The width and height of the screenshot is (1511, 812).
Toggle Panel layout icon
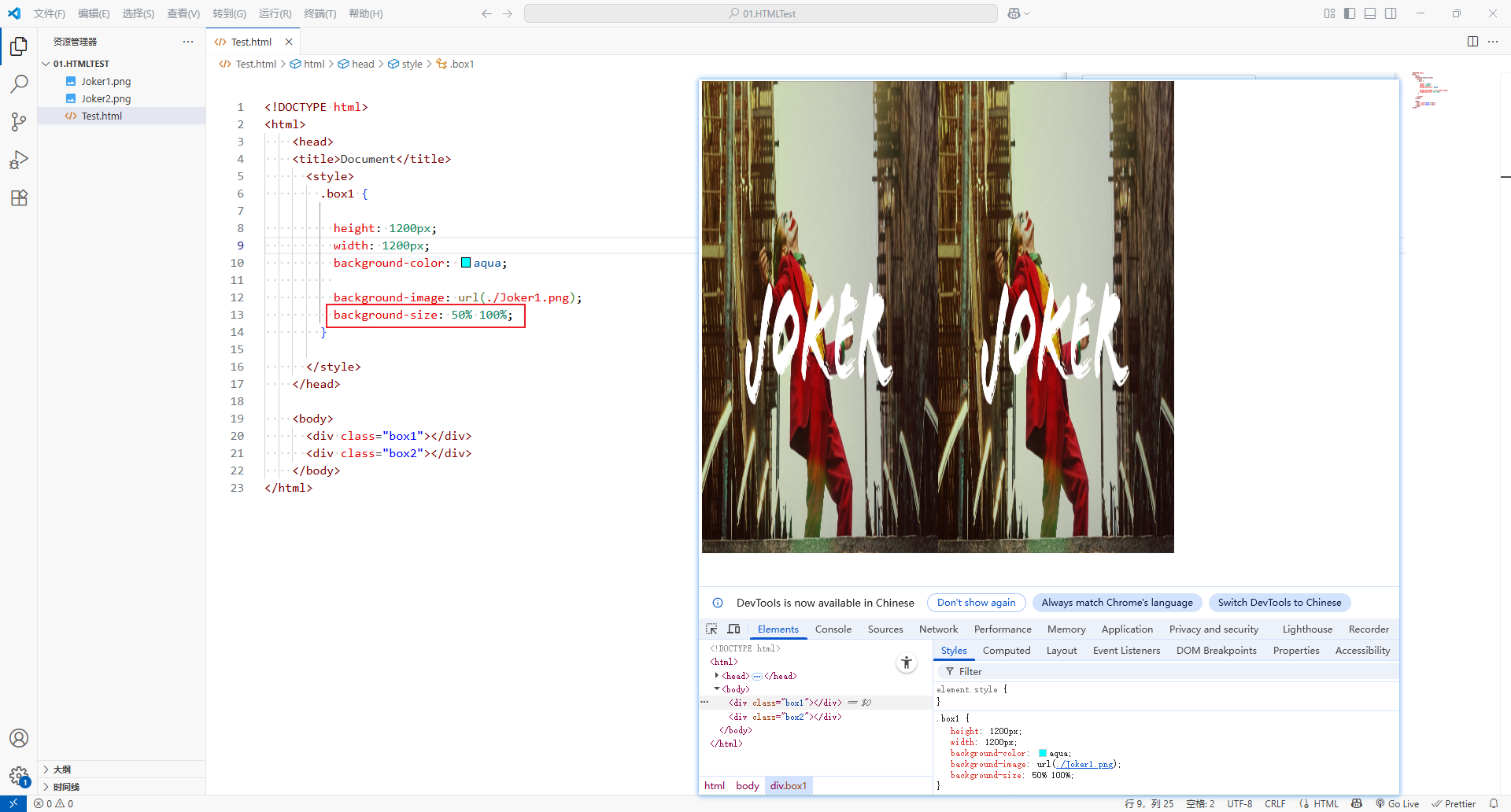pos(1370,13)
